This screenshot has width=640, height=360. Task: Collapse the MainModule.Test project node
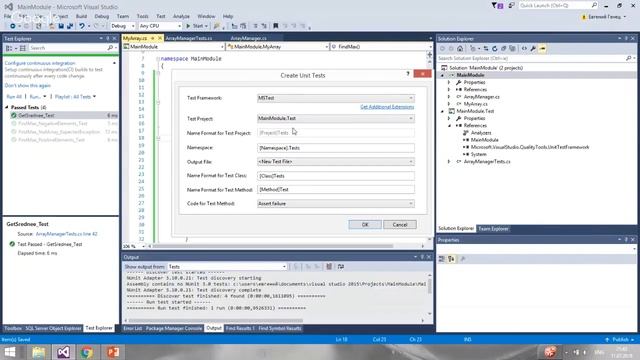(x=442, y=111)
